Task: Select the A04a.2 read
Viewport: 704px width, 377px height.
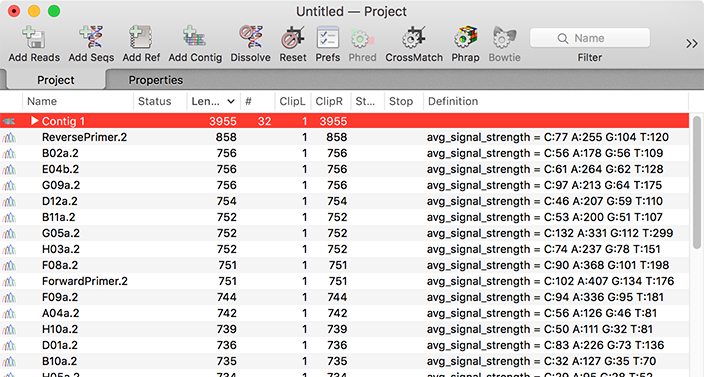Action: pos(344,313)
